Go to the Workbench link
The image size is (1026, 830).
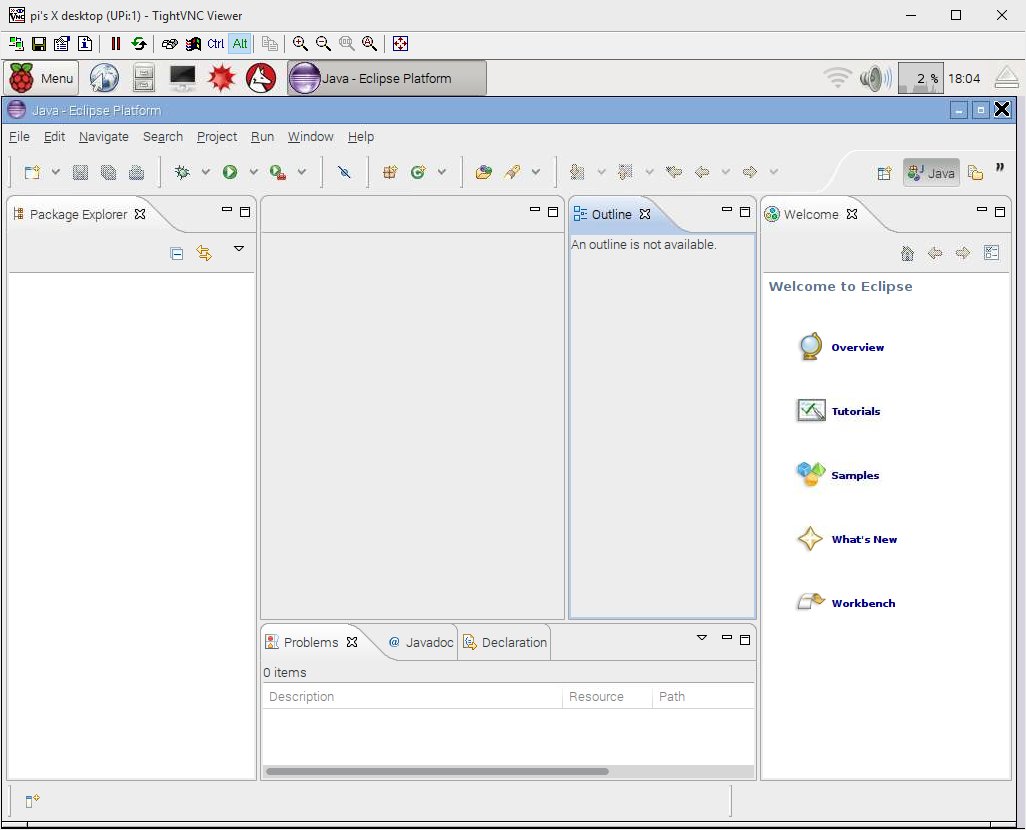(863, 604)
